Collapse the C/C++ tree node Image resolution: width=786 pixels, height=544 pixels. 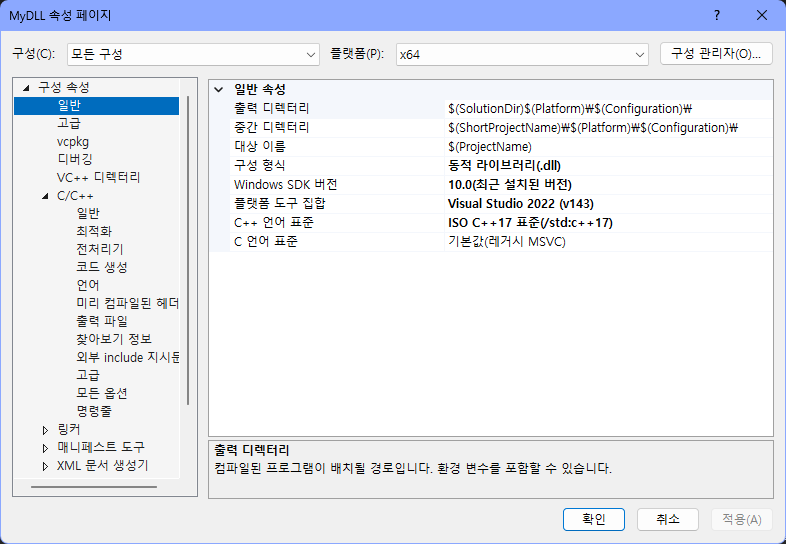tap(45, 196)
